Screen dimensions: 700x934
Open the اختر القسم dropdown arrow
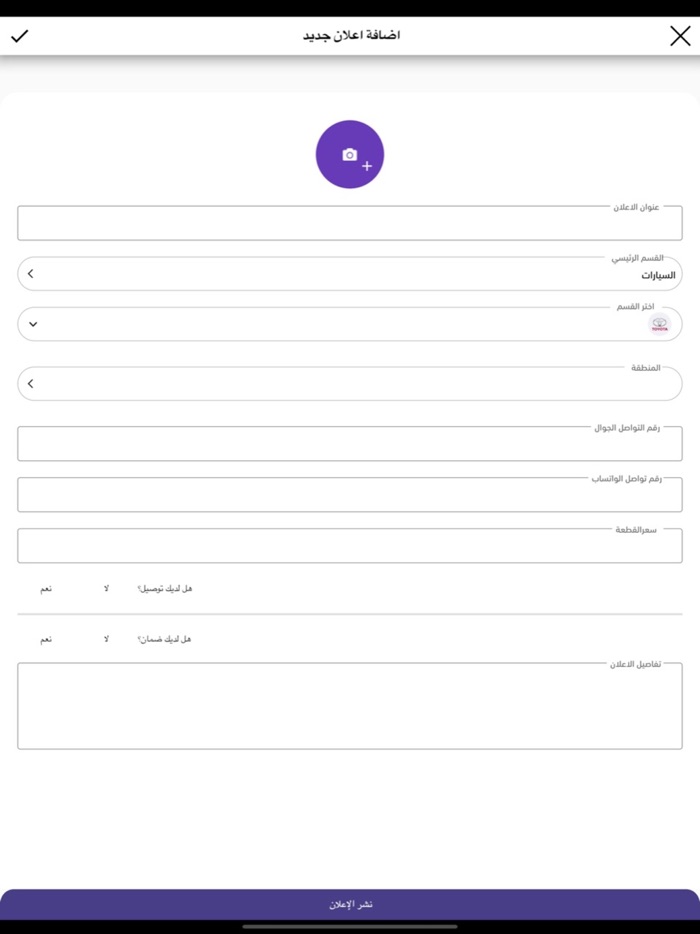(33, 323)
